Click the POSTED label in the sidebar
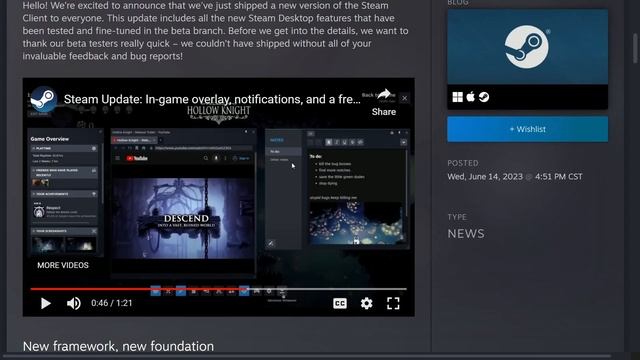 463,163
